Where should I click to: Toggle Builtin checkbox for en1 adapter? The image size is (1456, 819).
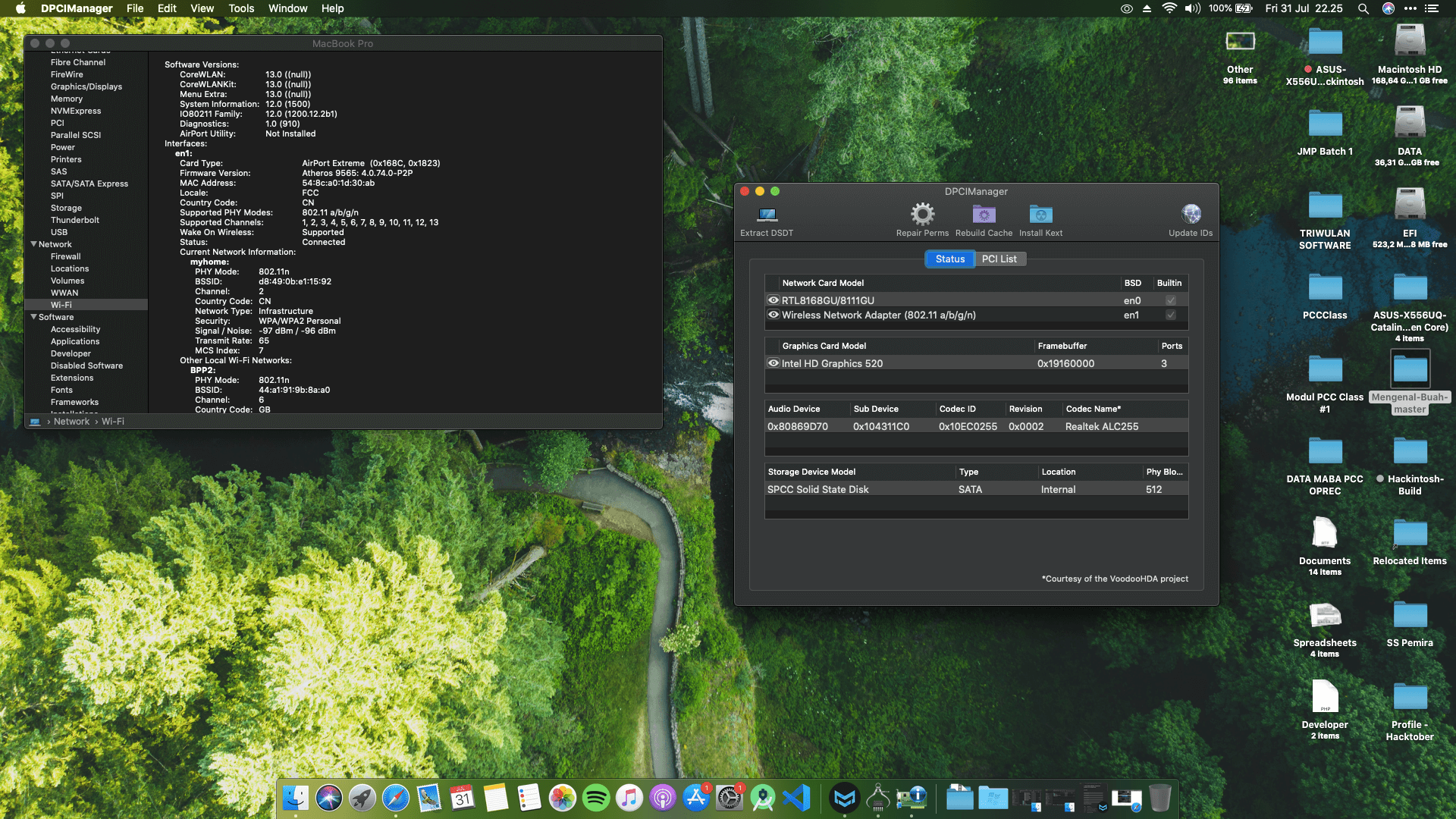1170,315
